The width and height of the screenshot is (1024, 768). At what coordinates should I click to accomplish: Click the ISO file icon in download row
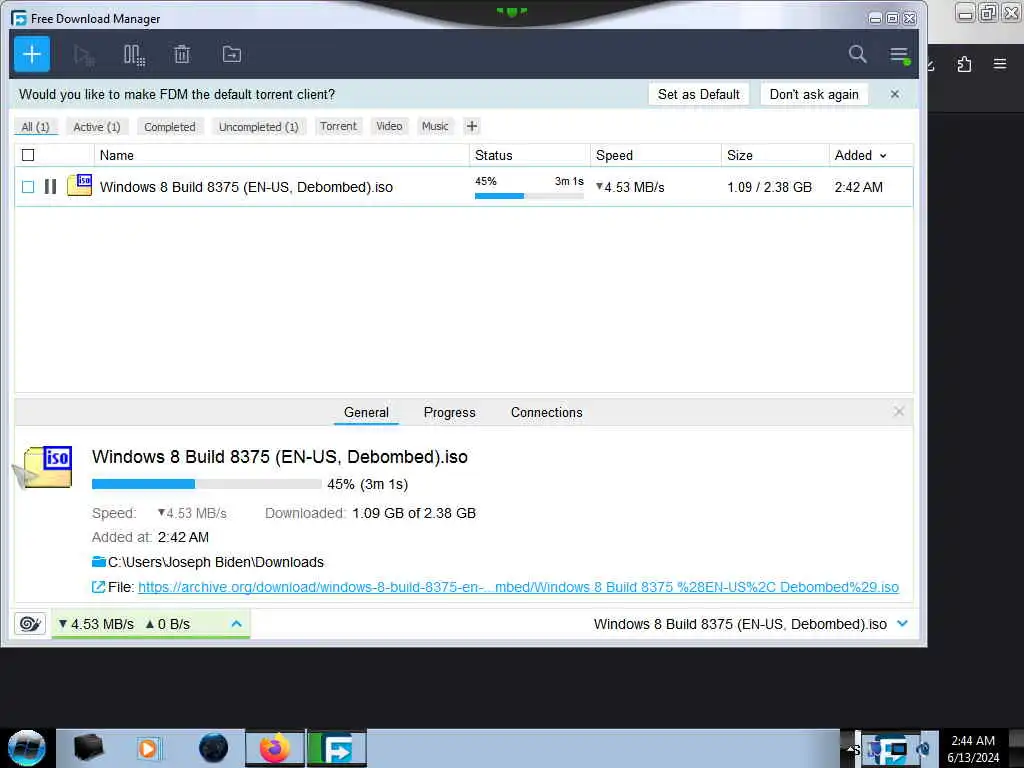tap(80, 185)
